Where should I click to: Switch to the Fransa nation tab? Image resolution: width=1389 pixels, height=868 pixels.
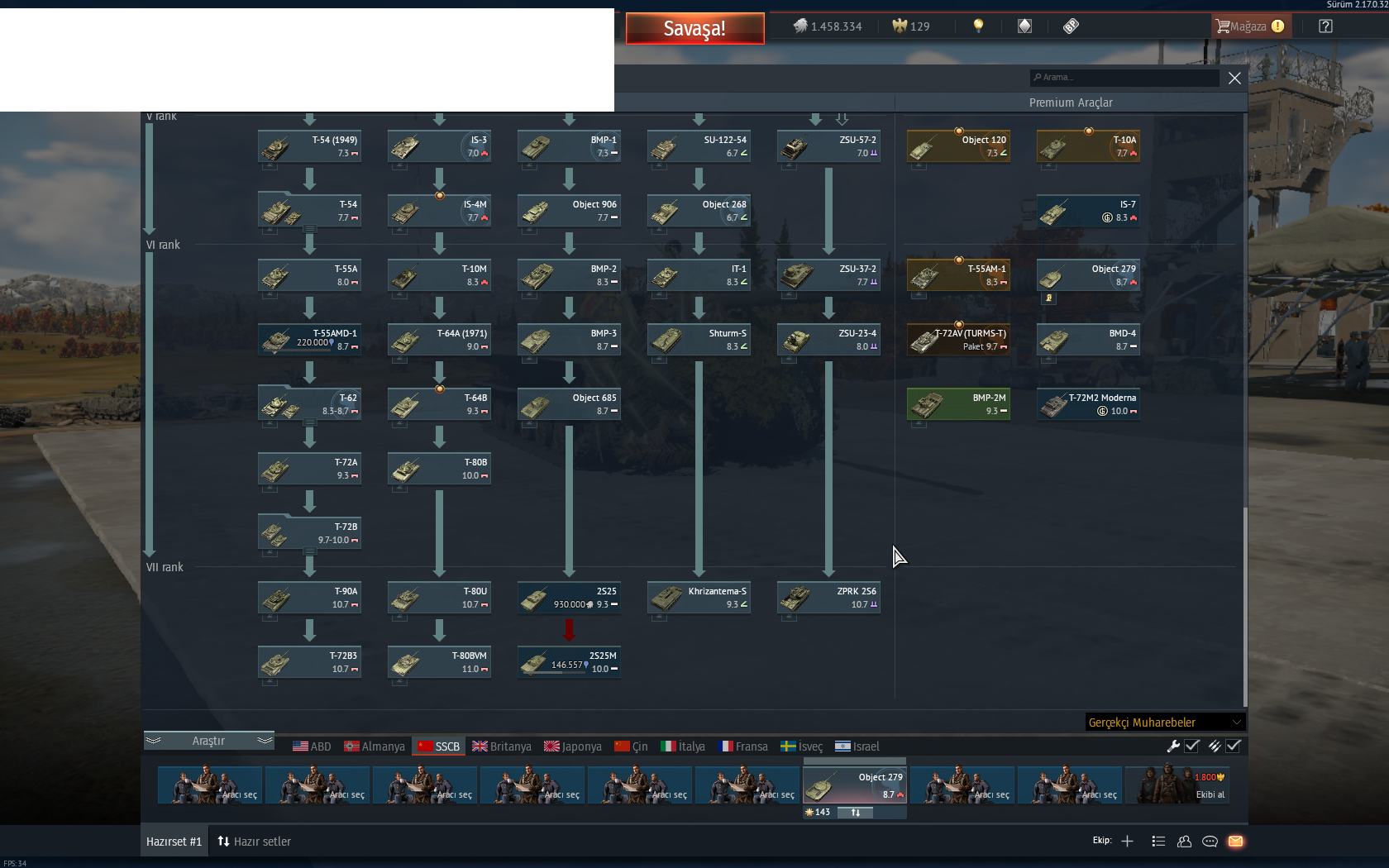(743, 746)
